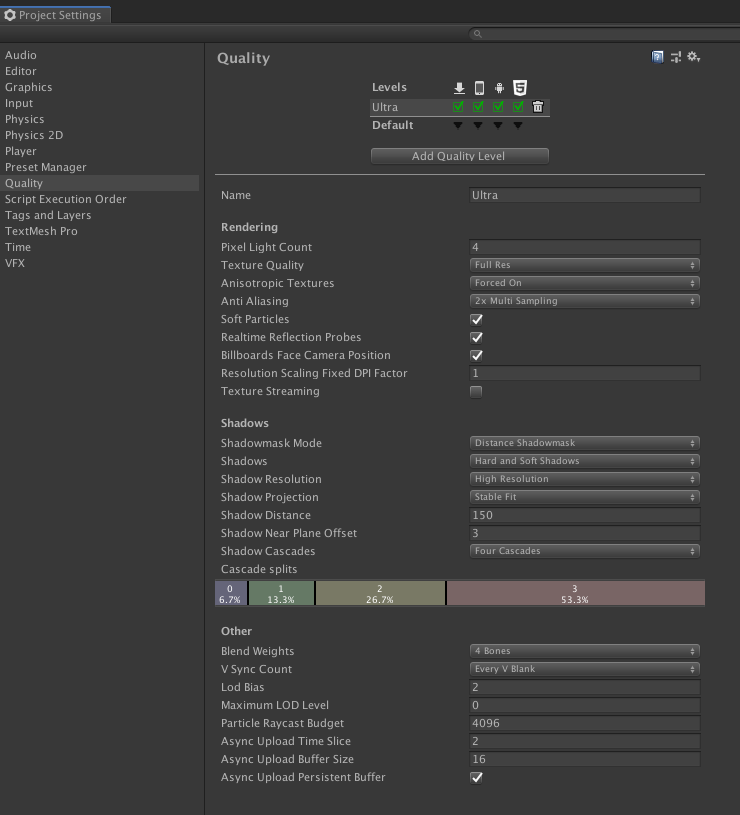Open the Shadowmask Mode dropdown
This screenshot has width=740, height=815.
pyautogui.click(x=584, y=443)
